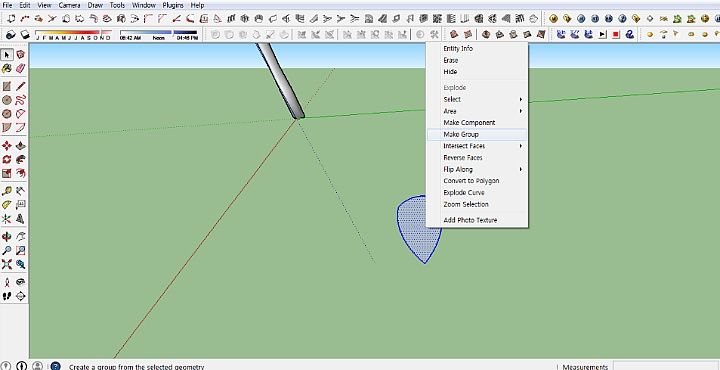Activate the Zoom Window tool
720x370 pixels.
point(20,251)
